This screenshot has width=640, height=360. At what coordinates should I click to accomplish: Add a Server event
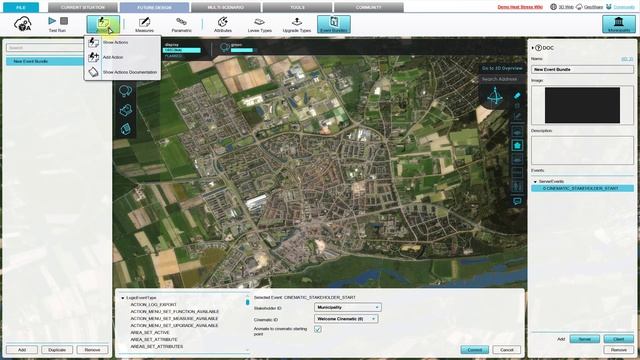584,339
